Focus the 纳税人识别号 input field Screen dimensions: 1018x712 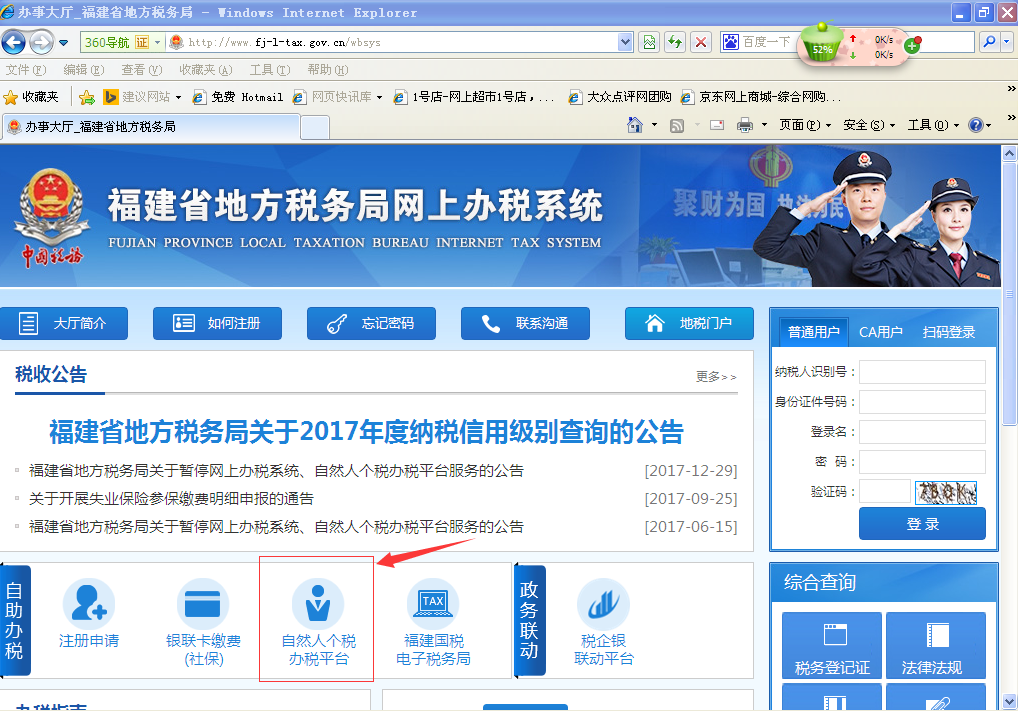pos(922,372)
